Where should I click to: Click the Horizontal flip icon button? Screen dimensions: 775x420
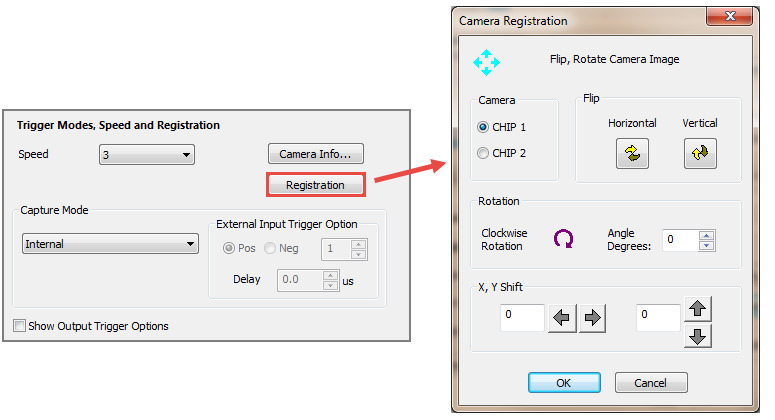coord(632,153)
